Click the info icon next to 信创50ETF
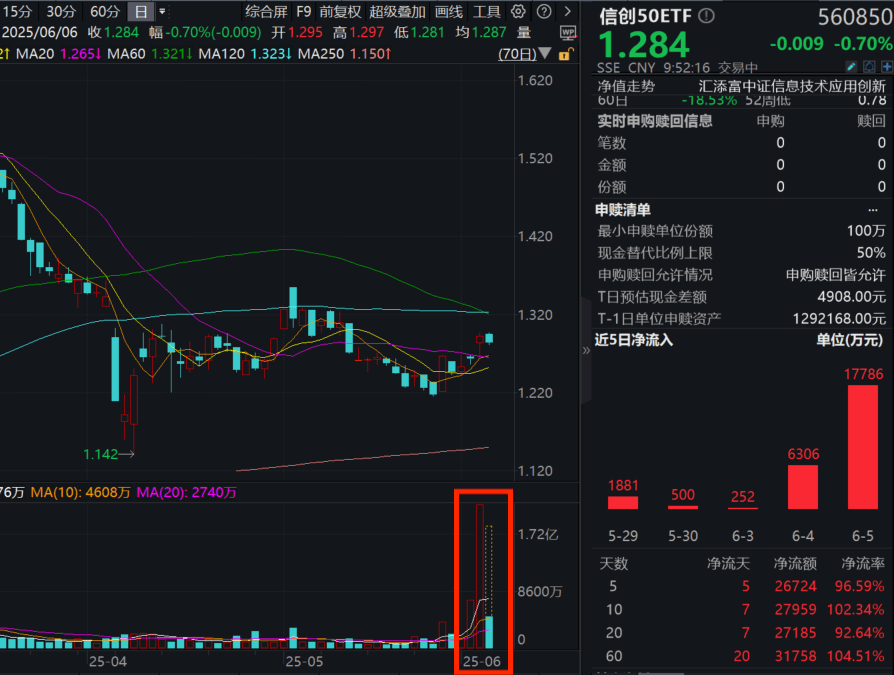The width and height of the screenshot is (894, 675). tap(706, 15)
